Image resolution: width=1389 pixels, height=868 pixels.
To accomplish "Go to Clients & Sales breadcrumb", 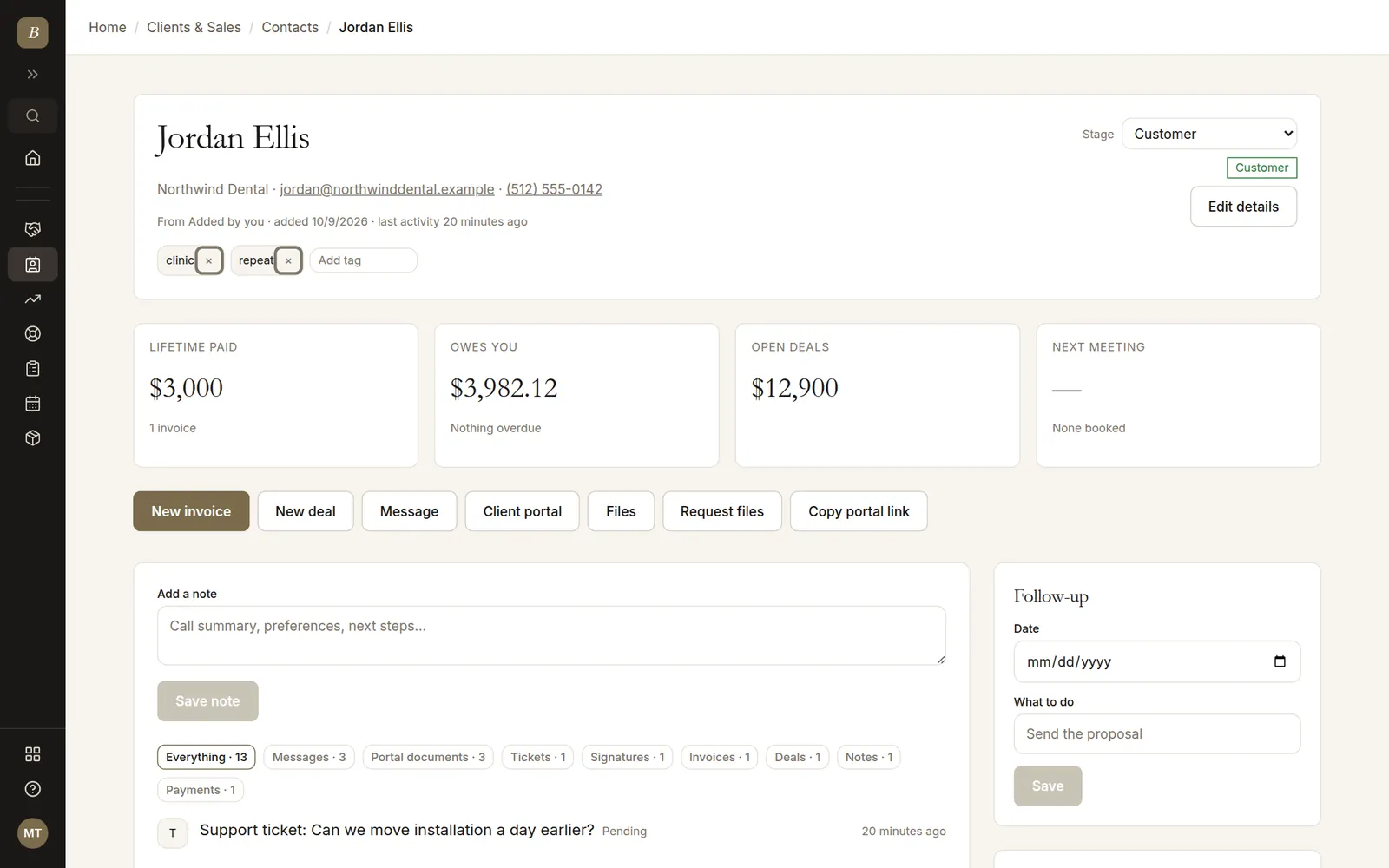I will [194, 28].
